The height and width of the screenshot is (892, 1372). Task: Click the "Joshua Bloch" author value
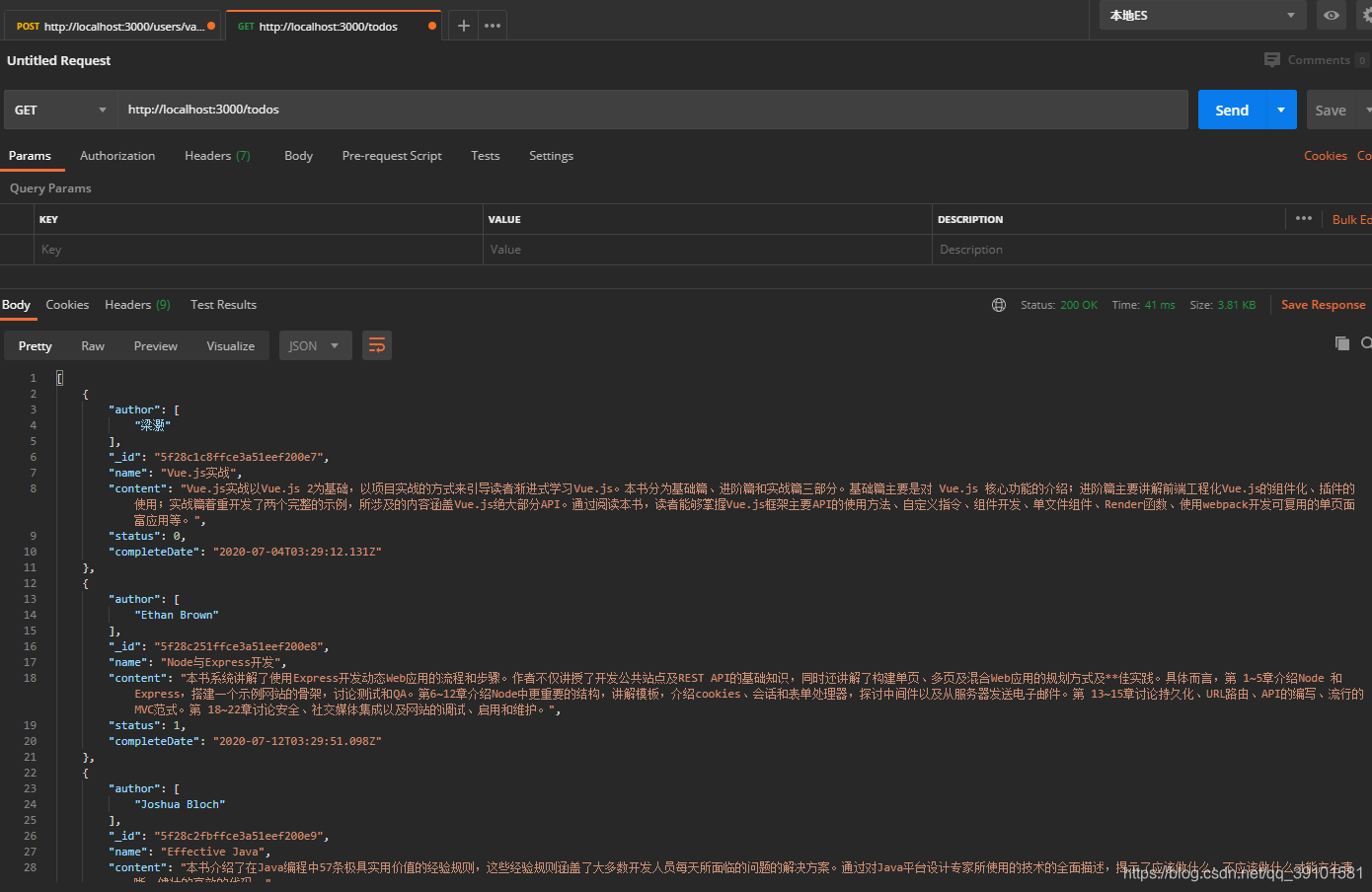[x=180, y=804]
